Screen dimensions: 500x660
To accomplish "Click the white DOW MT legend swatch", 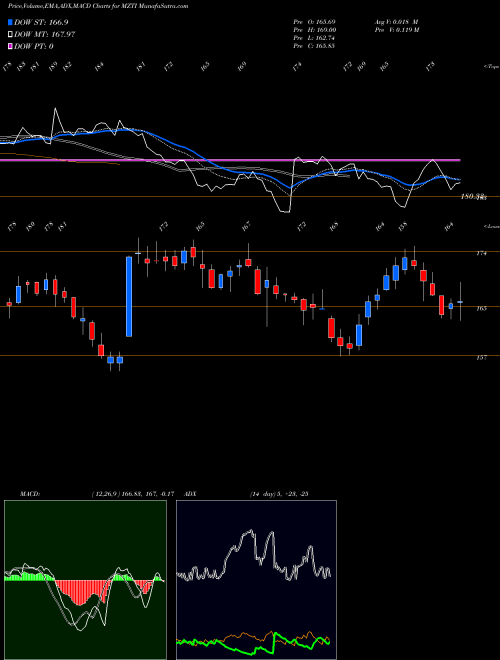I will click(10, 34).
